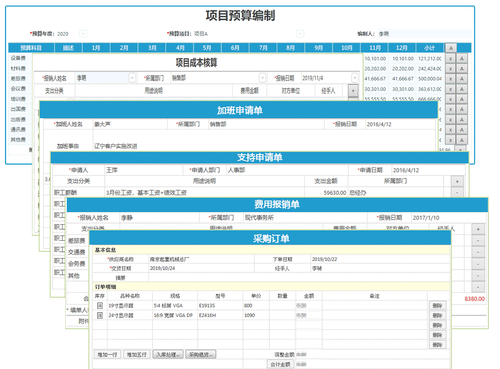Click 入库处理 button in 采购订单
The image size is (500, 369).
[168, 355]
